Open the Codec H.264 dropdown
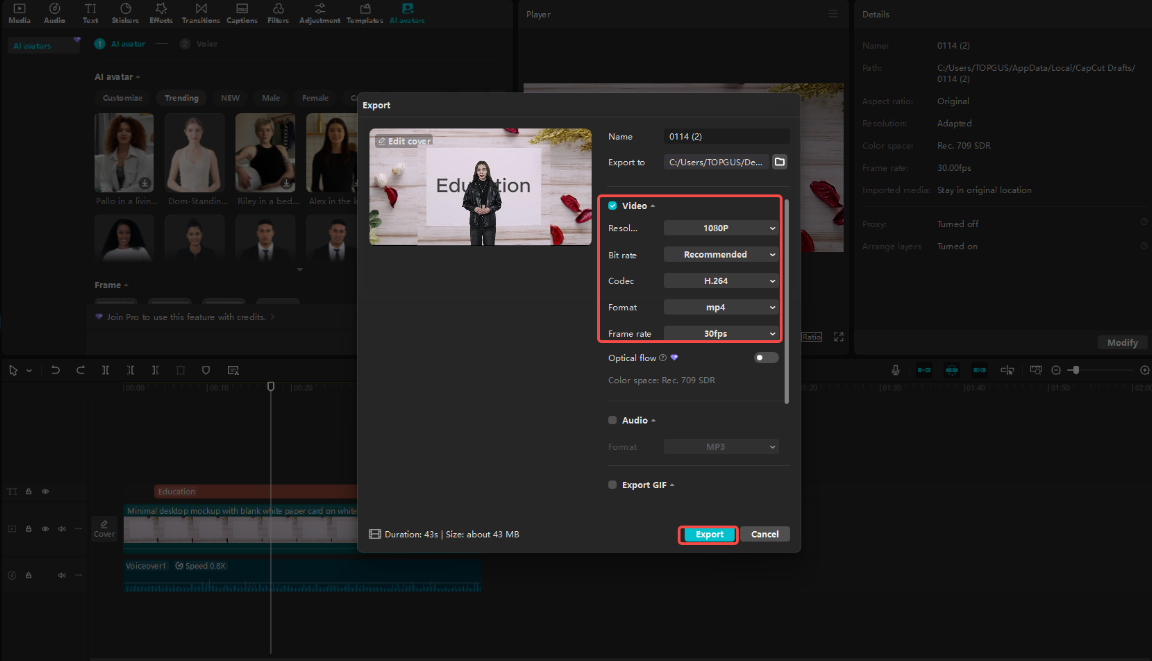The width and height of the screenshot is (1152, 661). 721,281
